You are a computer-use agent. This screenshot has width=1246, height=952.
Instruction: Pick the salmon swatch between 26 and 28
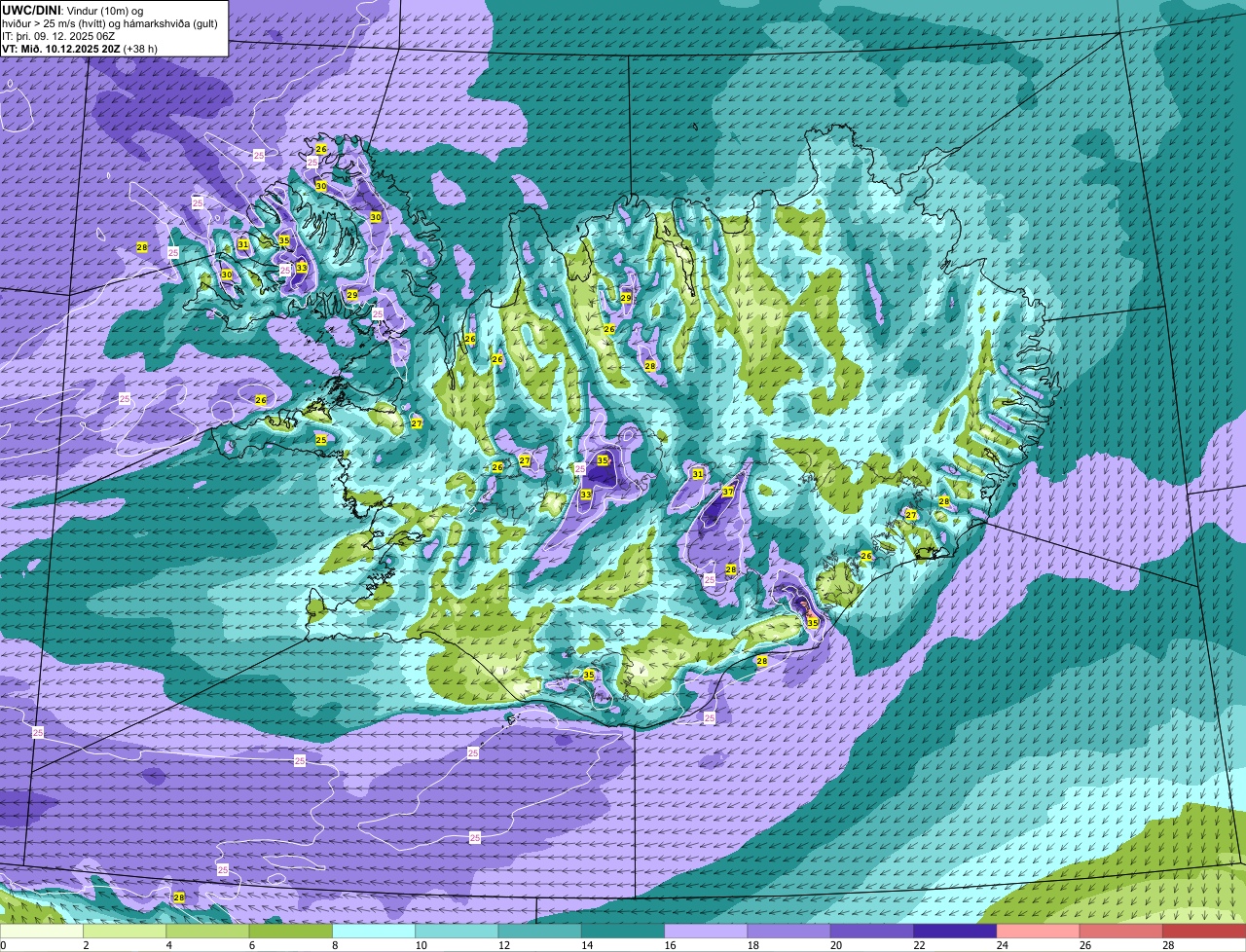pos(1121,932)
